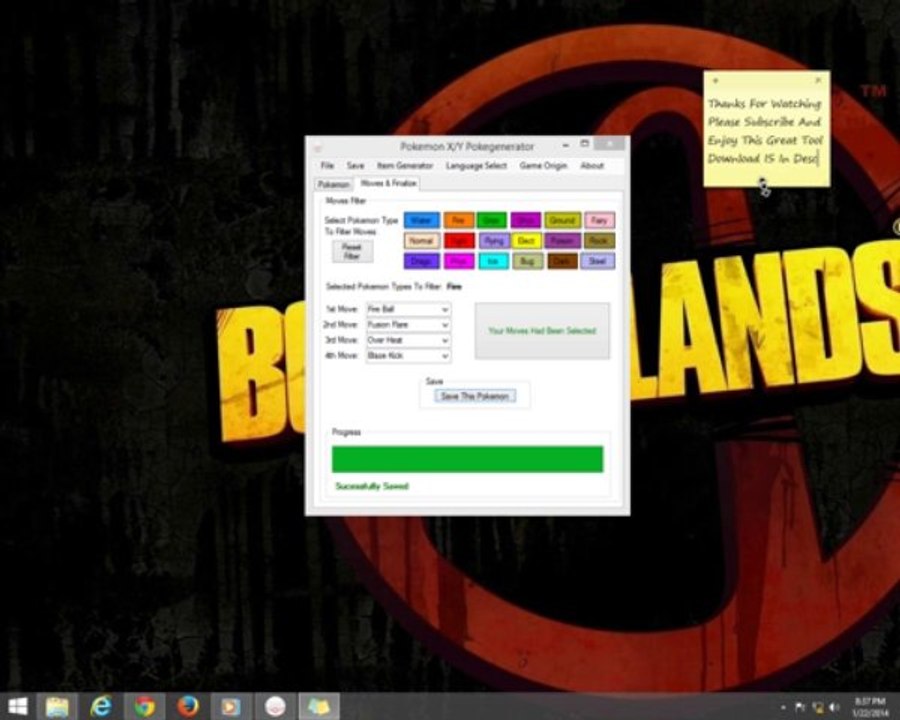Open the Windows Start menu

click(17, 706)
